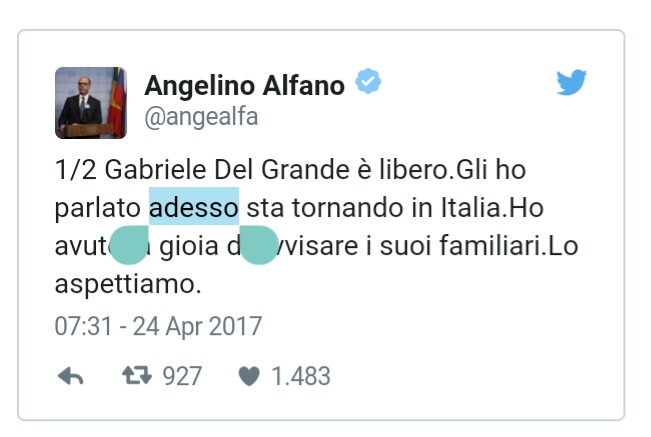Open the Angelino Alfano display name link
This screenshot has width=651, height=437.
[245, 85]
